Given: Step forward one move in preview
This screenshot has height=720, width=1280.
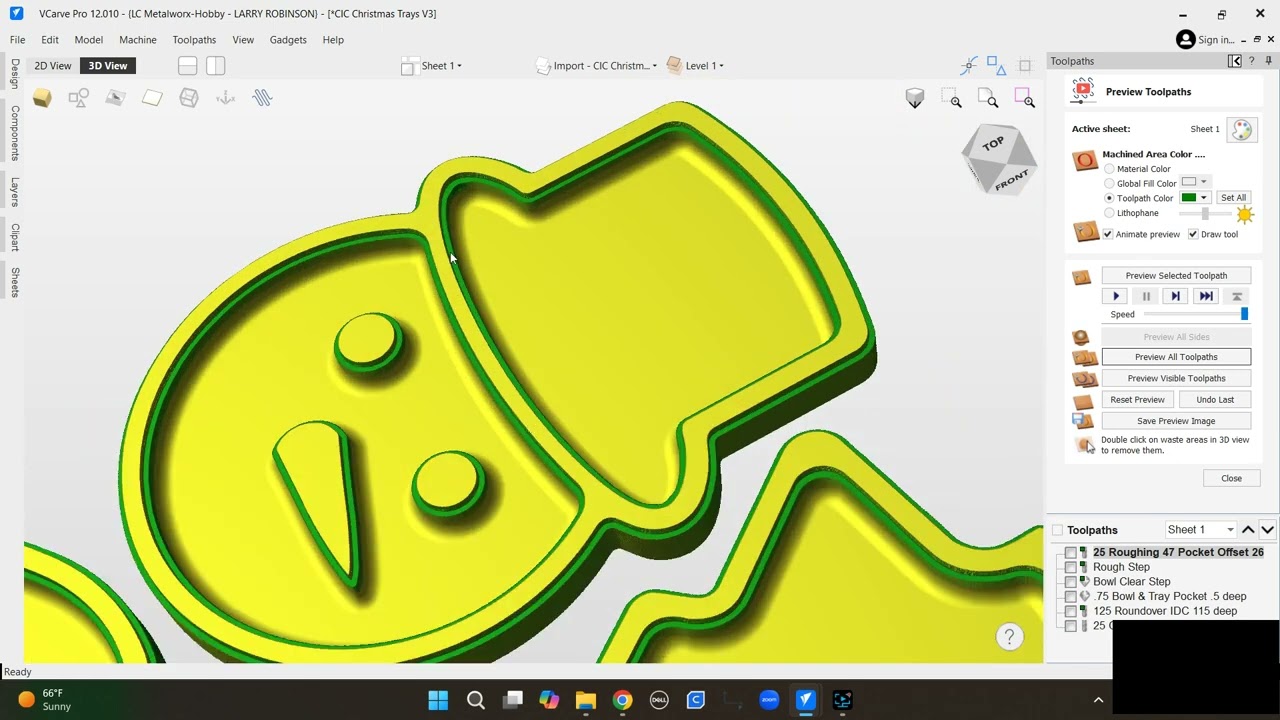Looking at the screenshot, I should [x=1176, y=296].
